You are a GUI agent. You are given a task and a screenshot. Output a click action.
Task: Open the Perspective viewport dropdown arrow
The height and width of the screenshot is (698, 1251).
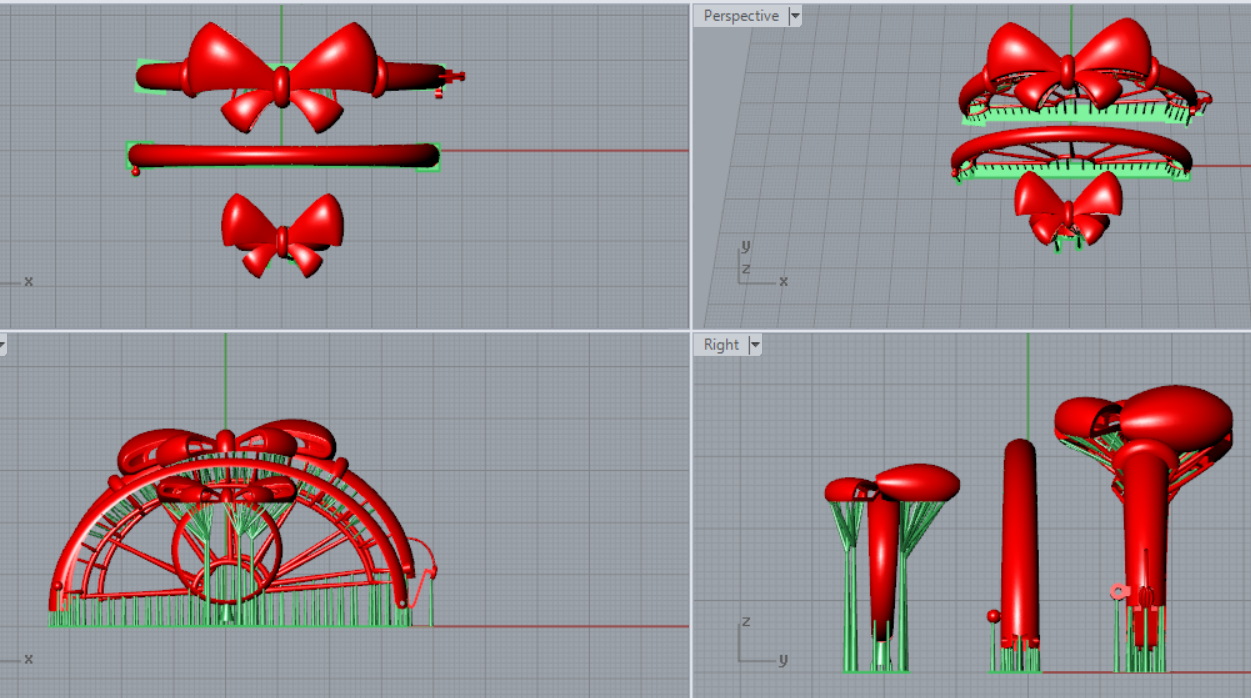(x=795, y=16)
